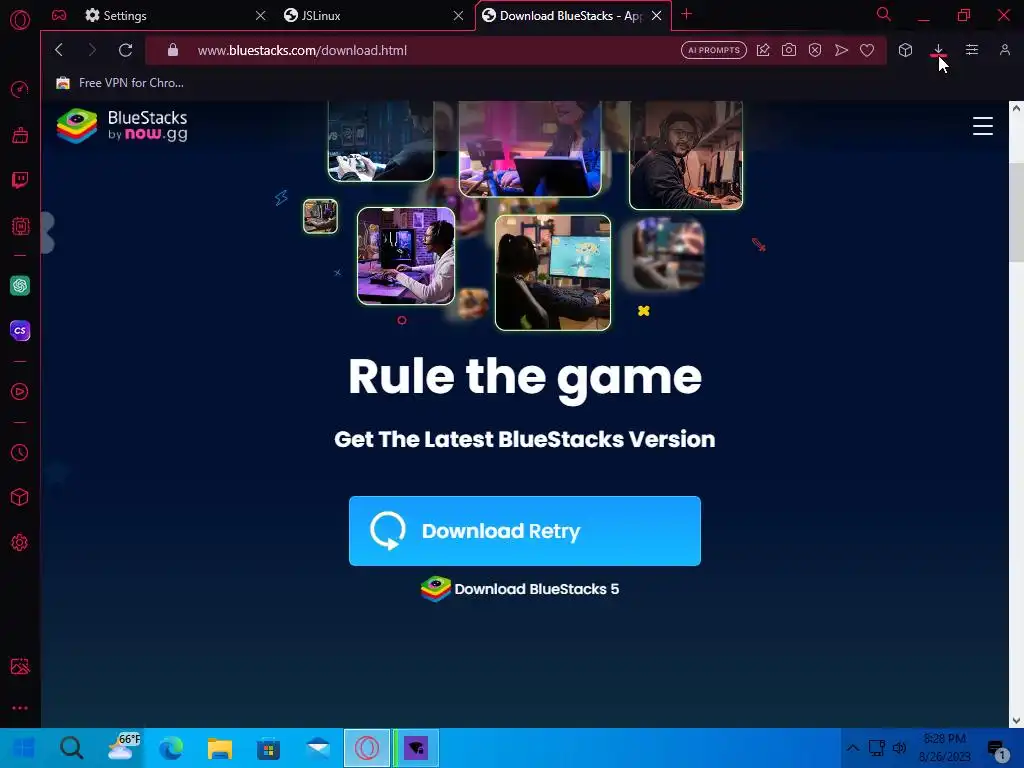The image size is (1024, 768).
Task: Take a snapshot with camera icon
Action: pyautogui.click(x=789, y=50)
